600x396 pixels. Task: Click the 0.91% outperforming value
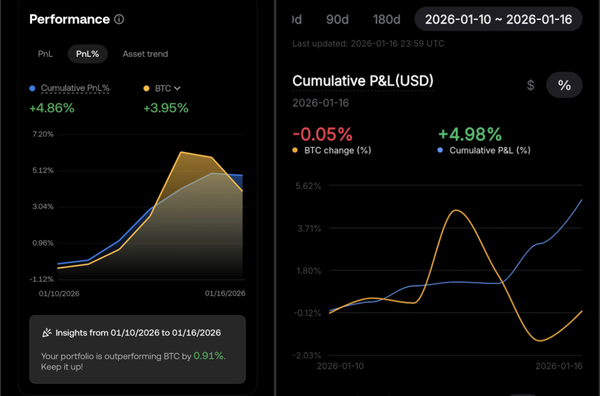[209, 356]
